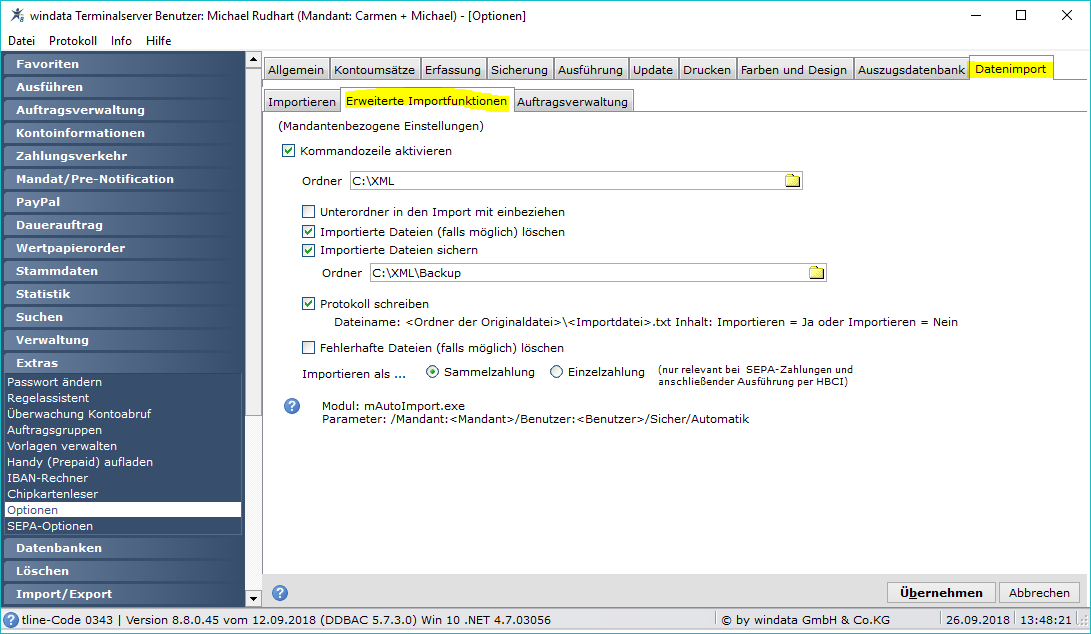
Task: Browse for the import folder C:\XML
Action: point(792,181)
